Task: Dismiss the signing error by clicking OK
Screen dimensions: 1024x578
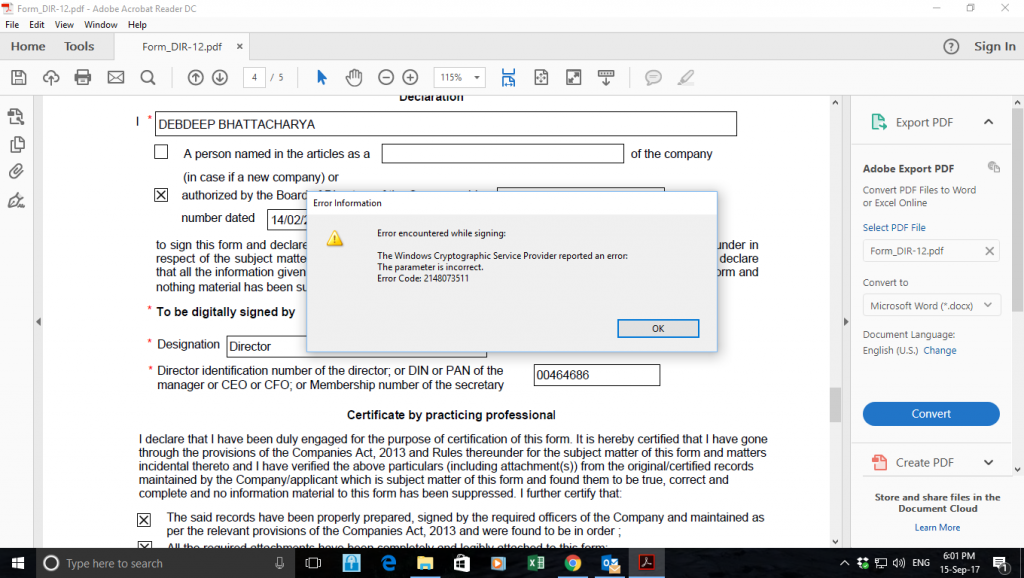Action: pos(658,328)
